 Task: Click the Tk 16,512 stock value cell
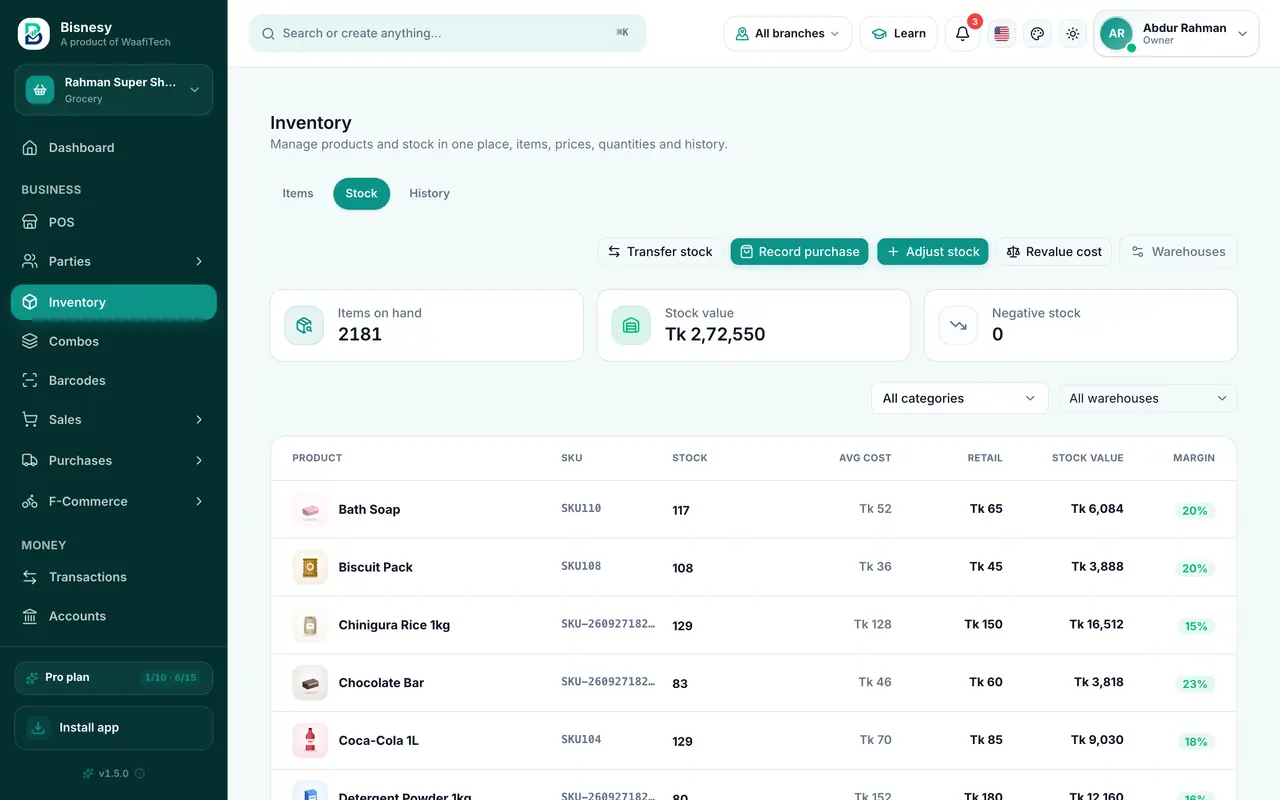pos(1096,624)
